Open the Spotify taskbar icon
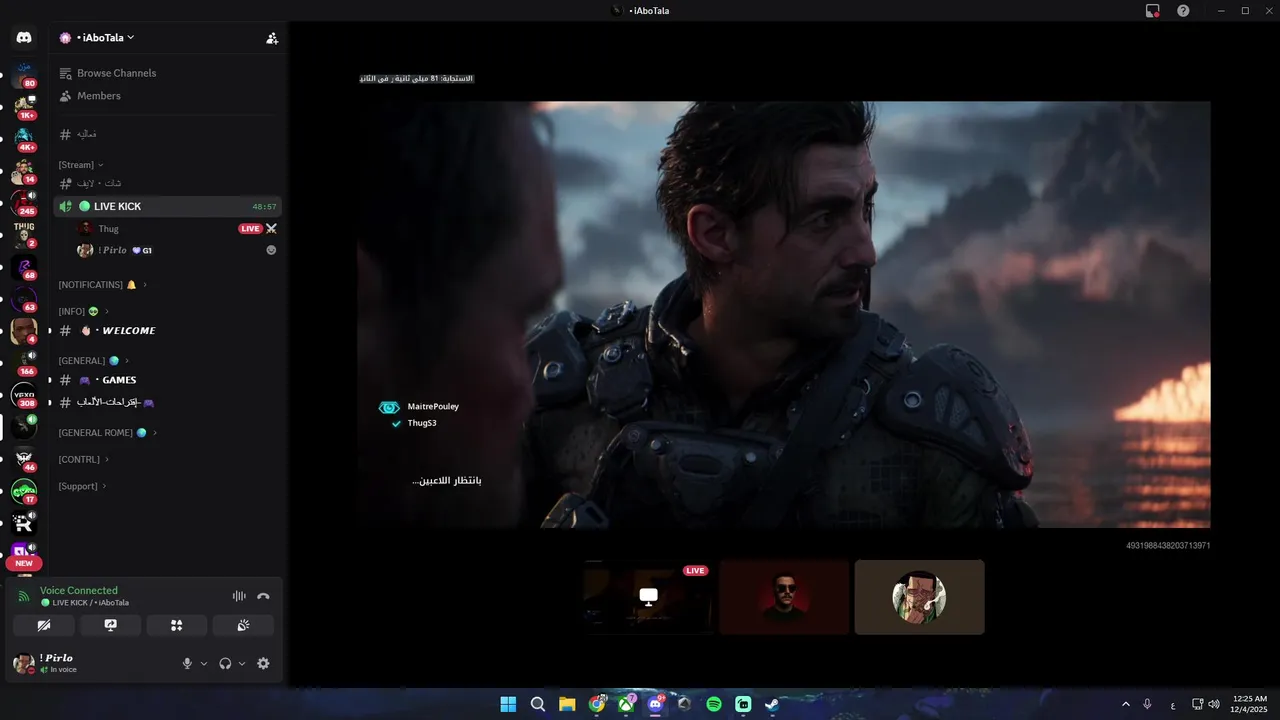 (714, 704)
